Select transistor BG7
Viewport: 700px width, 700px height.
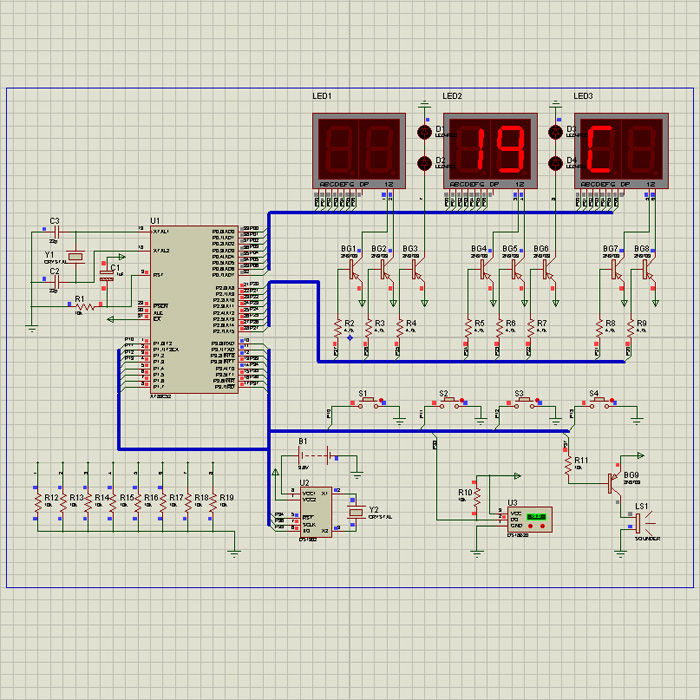(617, 270)
